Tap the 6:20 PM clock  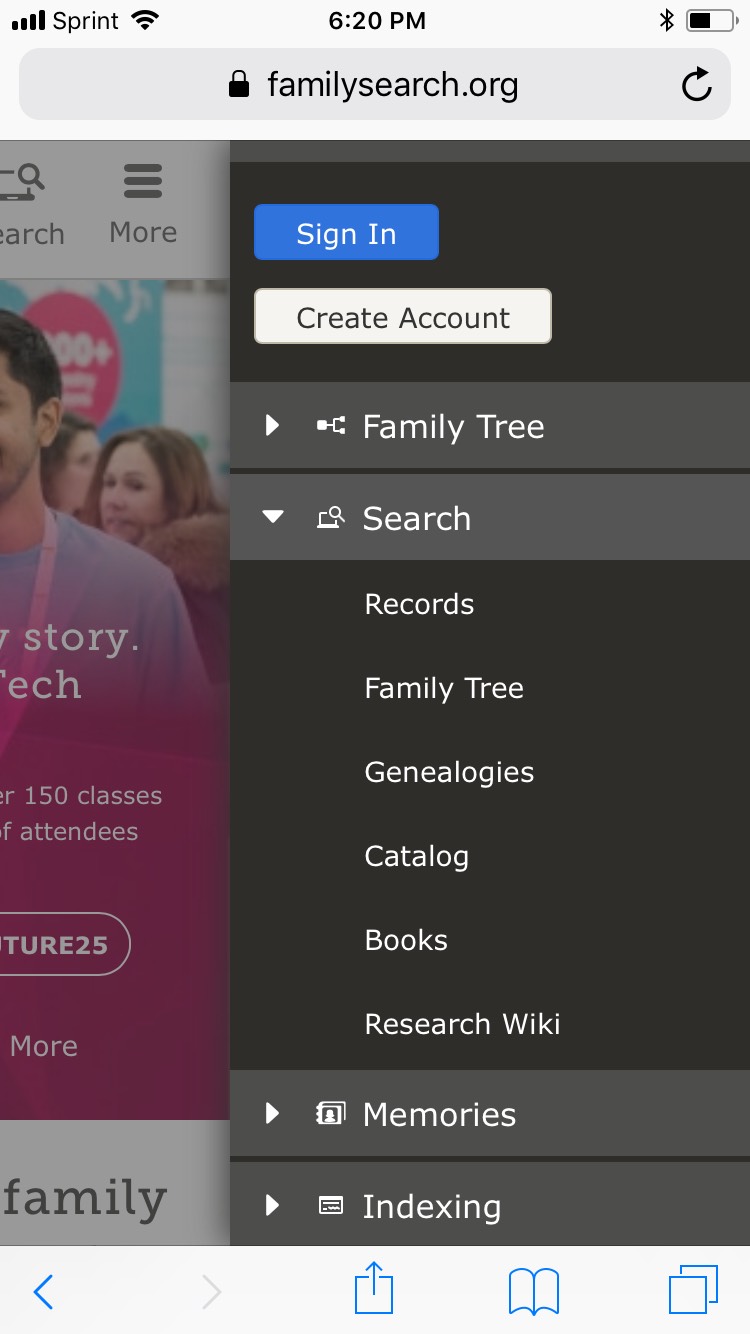click(376, 21)
